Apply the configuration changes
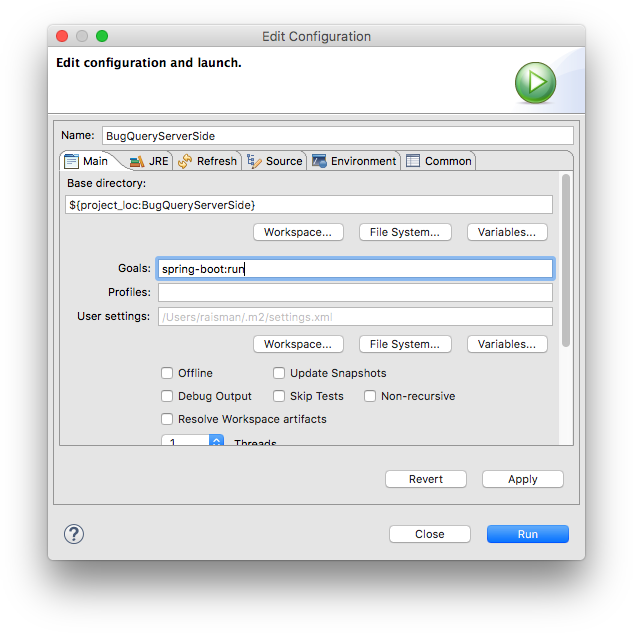The image size is (633, 633). (x=523, y=479)
